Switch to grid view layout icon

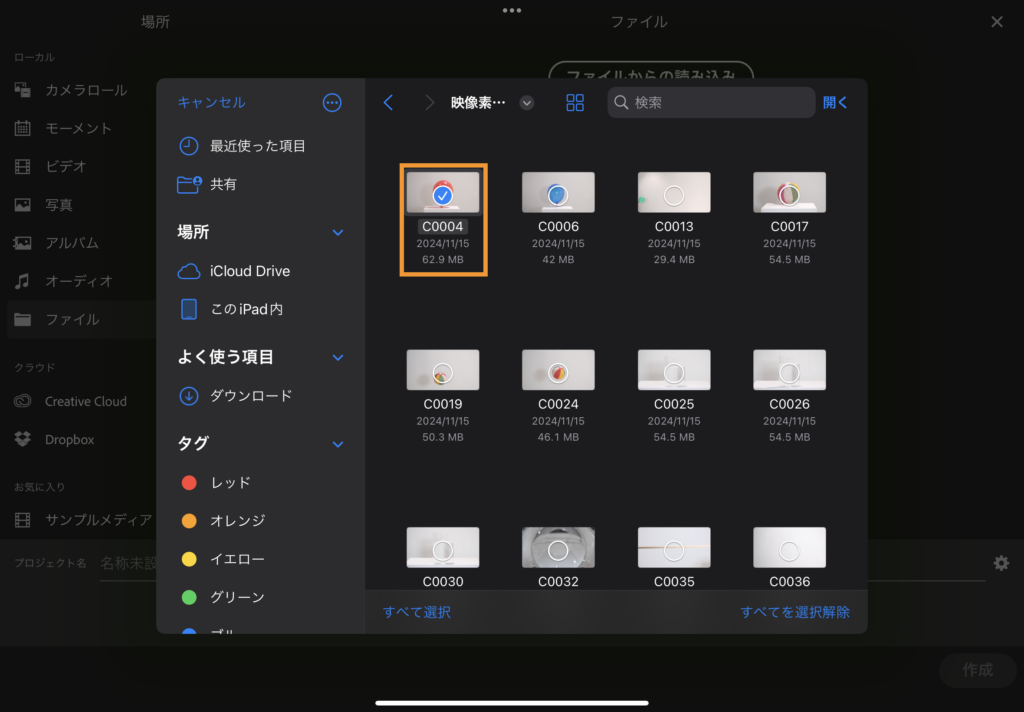[575, 103]
